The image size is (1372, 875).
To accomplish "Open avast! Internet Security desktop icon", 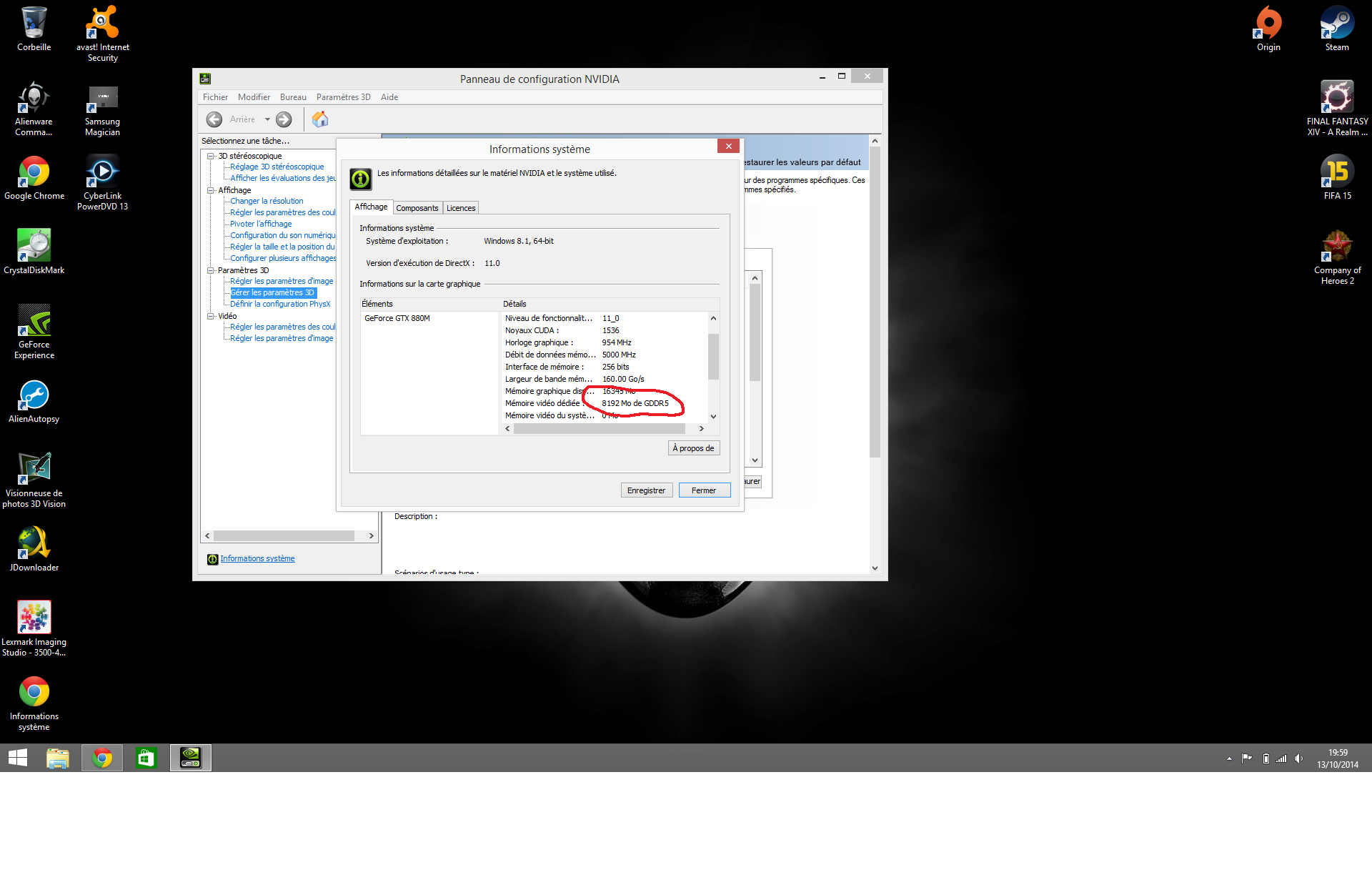I will (x=102, y=33).
